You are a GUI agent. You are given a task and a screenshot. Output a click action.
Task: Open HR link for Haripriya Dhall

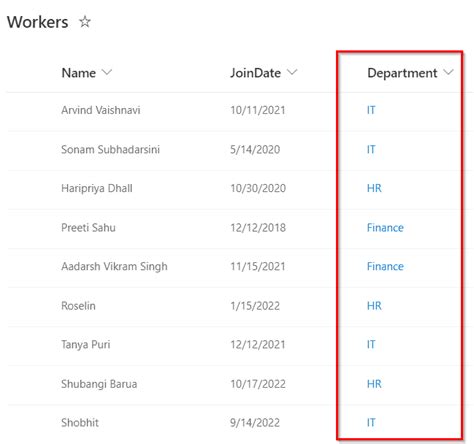(374, 188)
